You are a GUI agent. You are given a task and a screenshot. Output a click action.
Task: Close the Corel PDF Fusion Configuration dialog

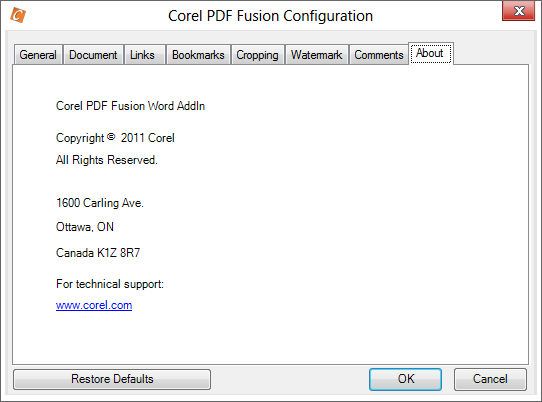[518, 11]
